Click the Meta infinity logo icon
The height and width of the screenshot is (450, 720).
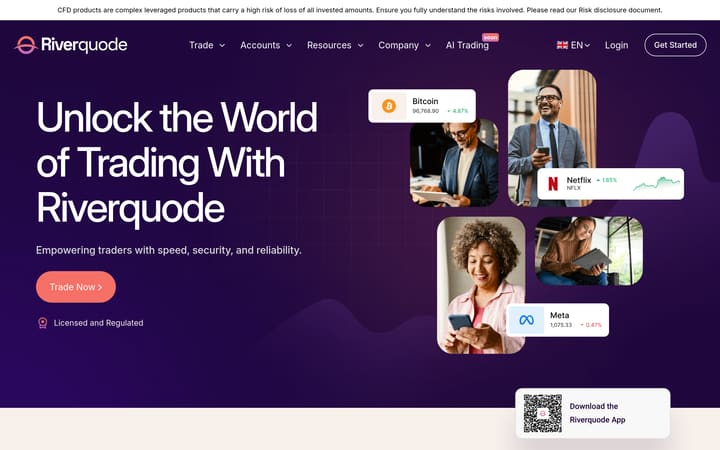tap(526, 320)
